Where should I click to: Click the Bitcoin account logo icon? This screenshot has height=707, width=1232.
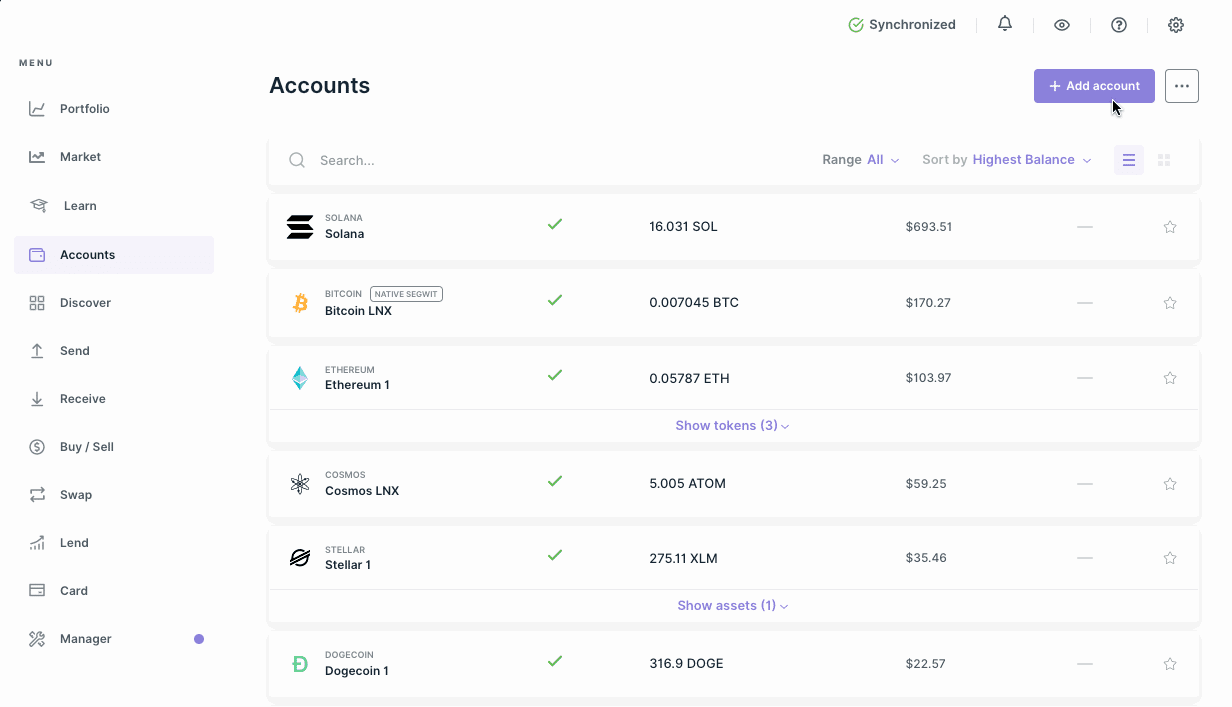click(300, 303)
